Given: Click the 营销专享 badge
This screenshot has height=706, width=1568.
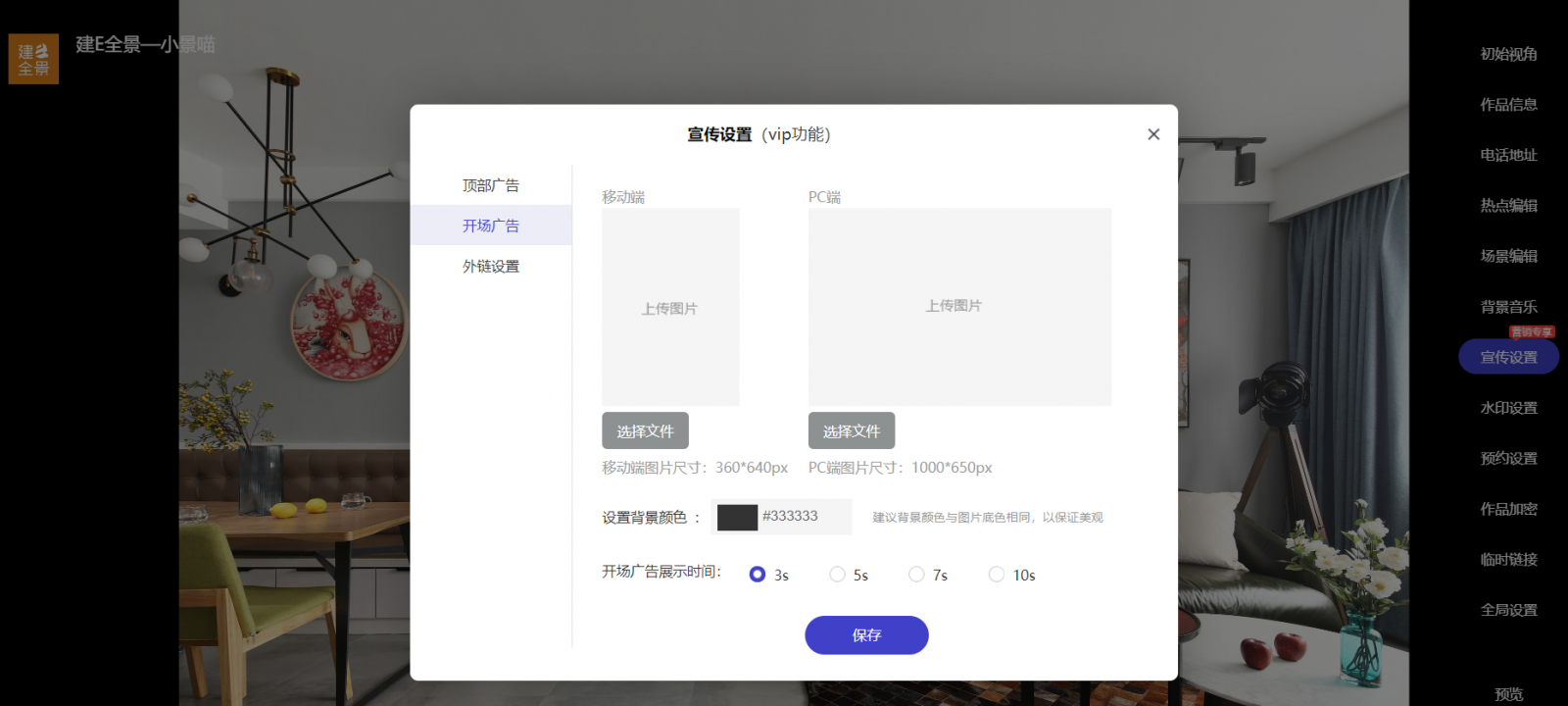Looking at the screenshot, I should pyautogui.click(x=1532, y=332).
